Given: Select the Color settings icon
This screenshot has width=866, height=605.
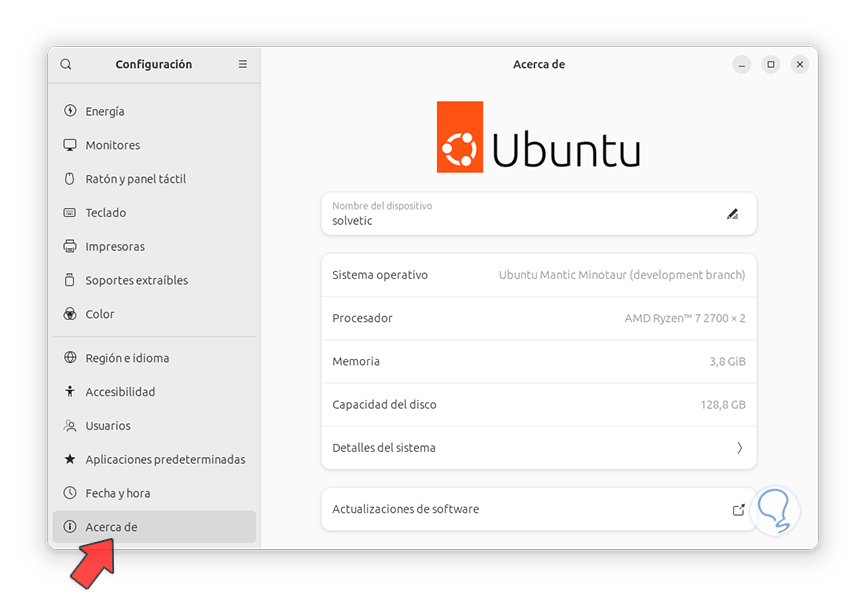Looking at the screenshot, I should coord(70,314).
